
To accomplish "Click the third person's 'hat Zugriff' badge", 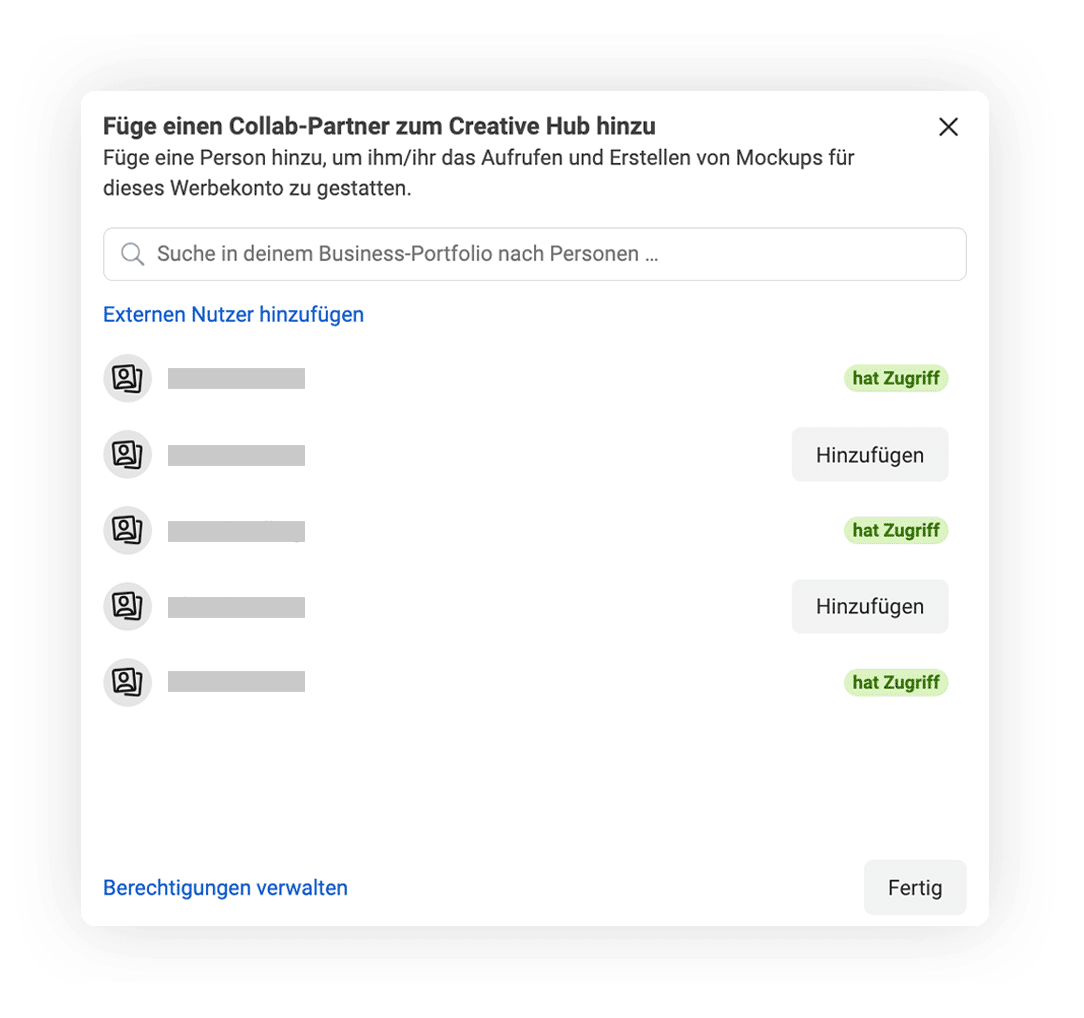I will [895, 530].
